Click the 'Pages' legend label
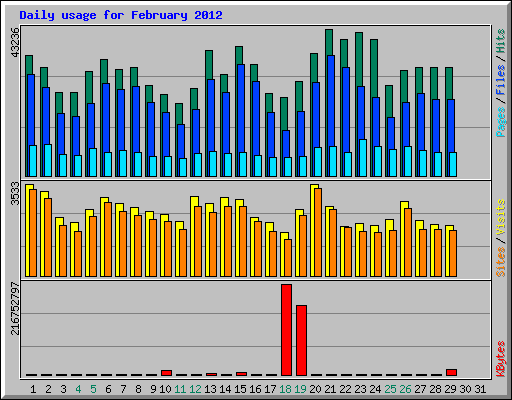 501,122
